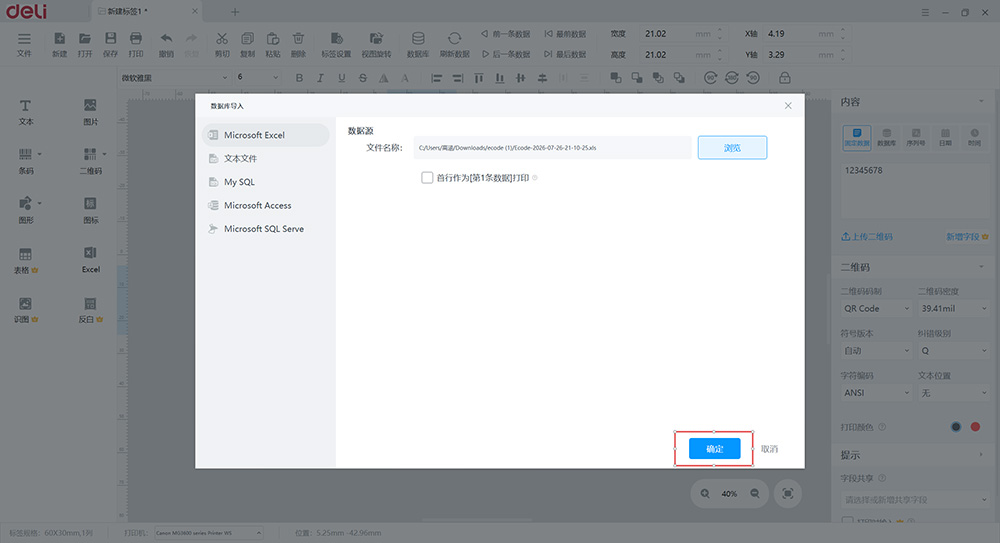Click 新增字段 add field link
The image size is (1000, 543).
[967, 236]
